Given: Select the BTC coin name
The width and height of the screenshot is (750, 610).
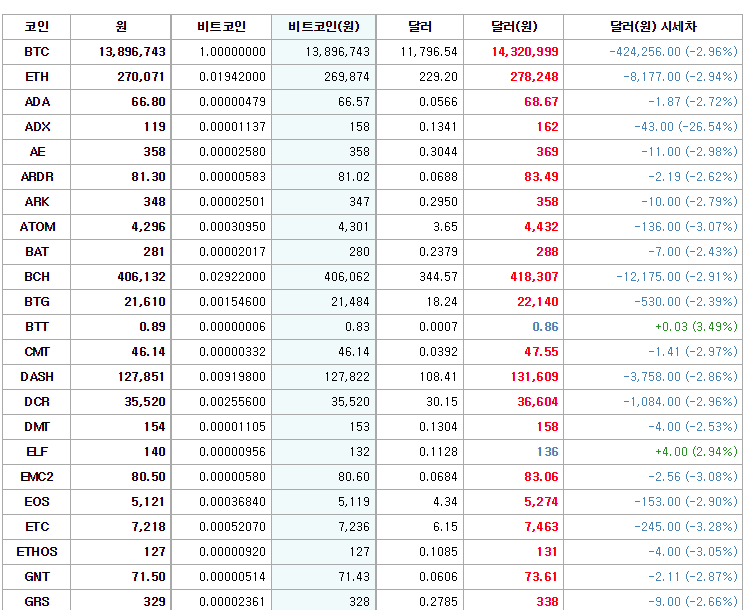Looking at the screenshot, I should coord(37,52).
